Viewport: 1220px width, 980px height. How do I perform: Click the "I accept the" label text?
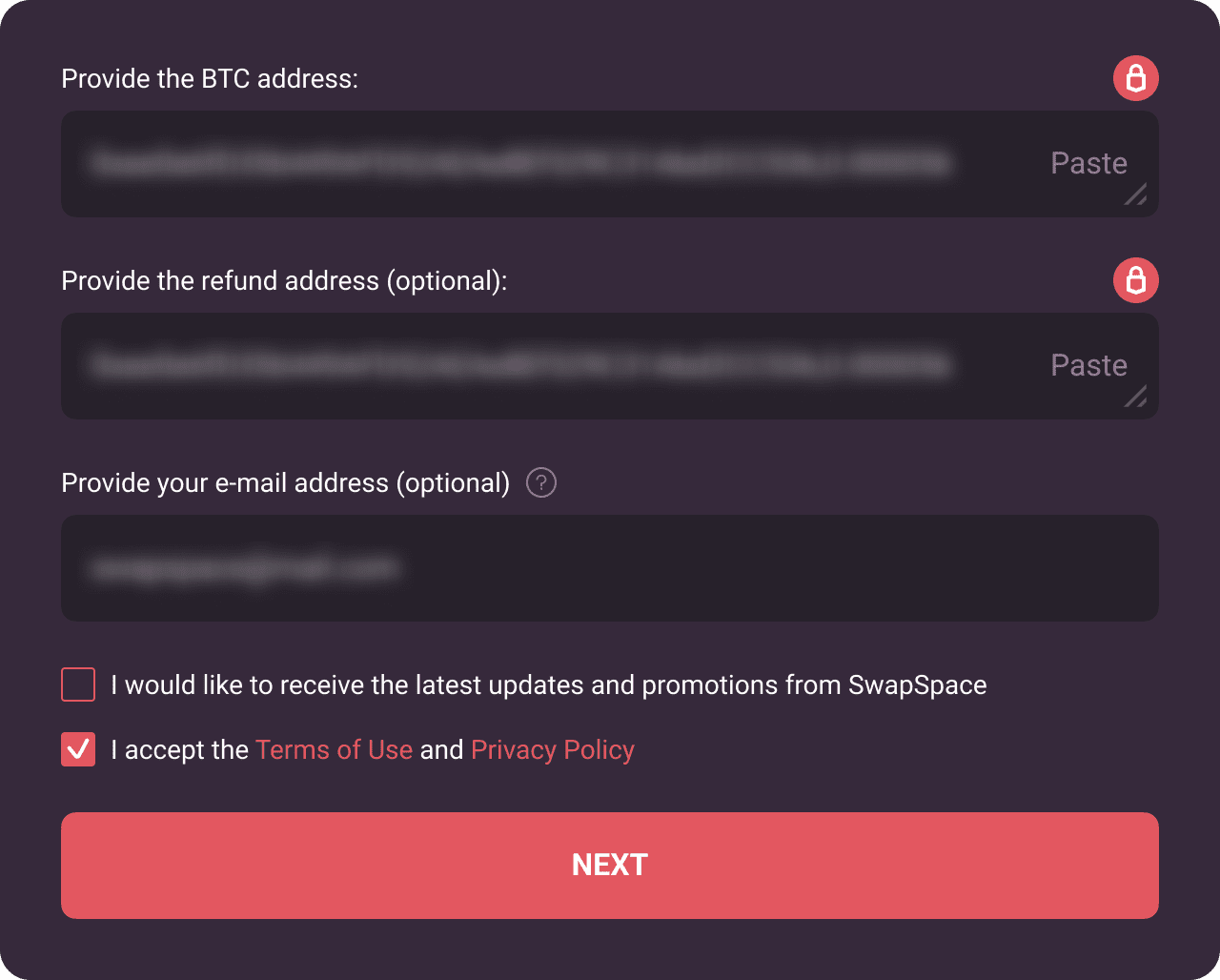[179, 750]
